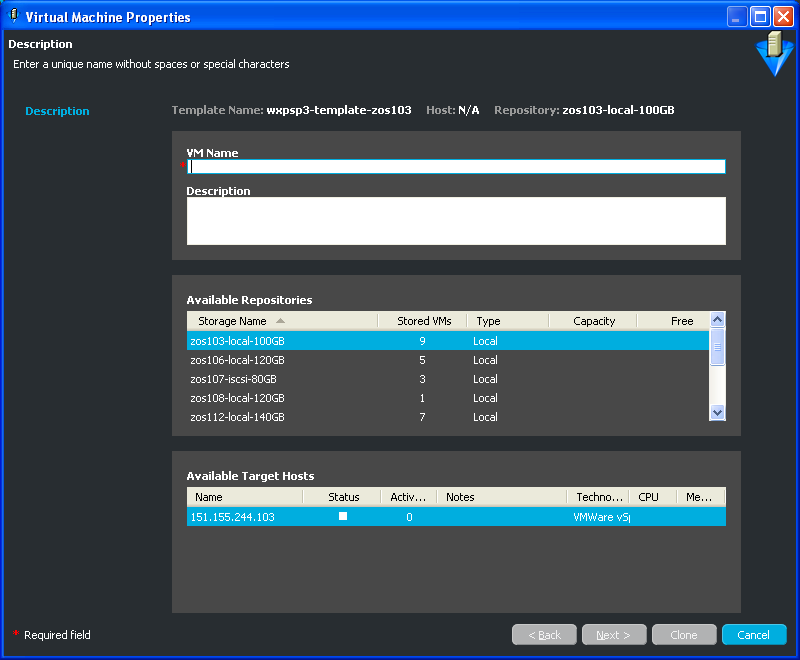The image size is (800, 660).
Task: Minimize the Virtual Machine Properties window
Action: [x=737, y=17]
